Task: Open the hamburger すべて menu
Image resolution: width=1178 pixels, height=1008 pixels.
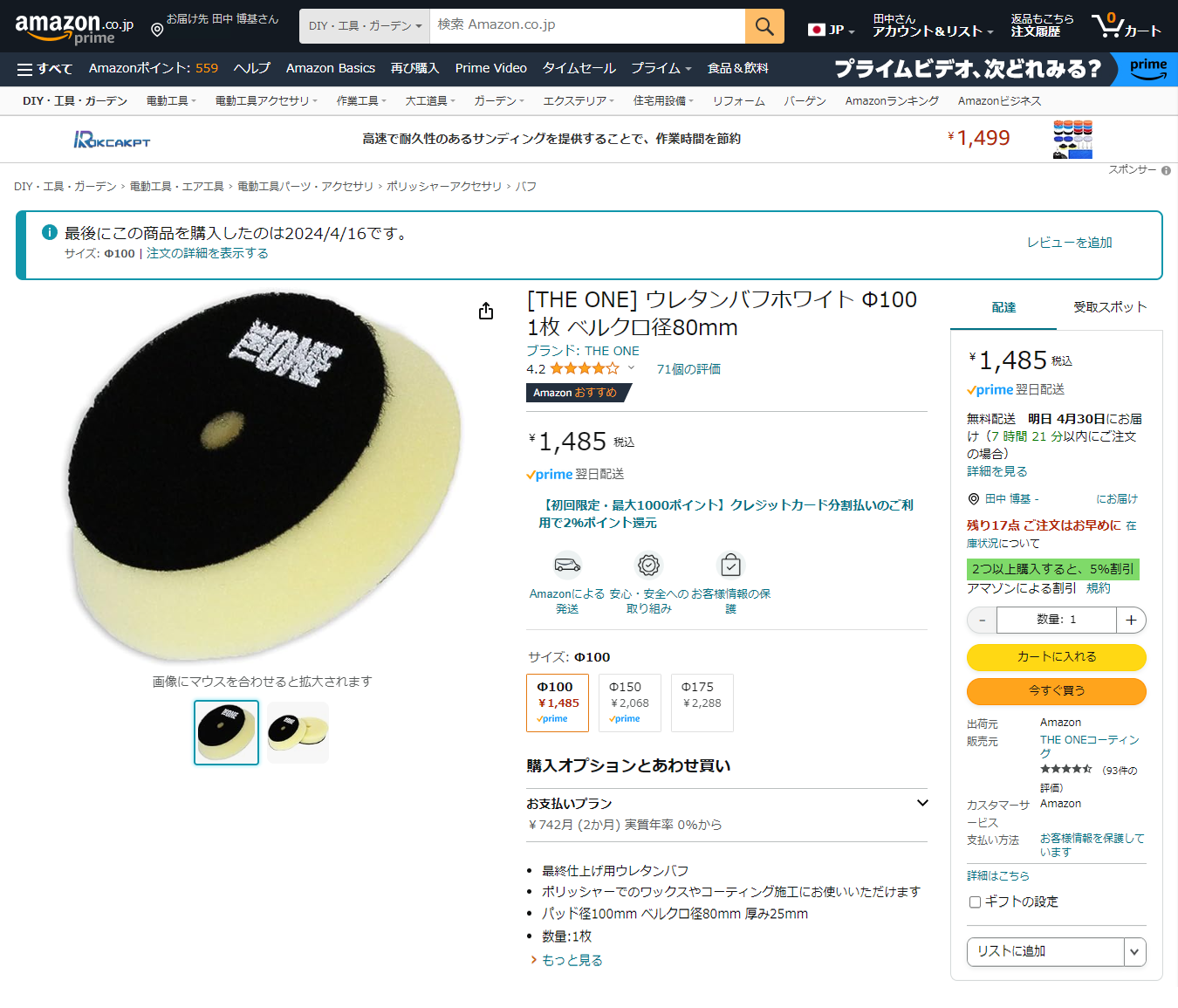Action: click(45, 69)
